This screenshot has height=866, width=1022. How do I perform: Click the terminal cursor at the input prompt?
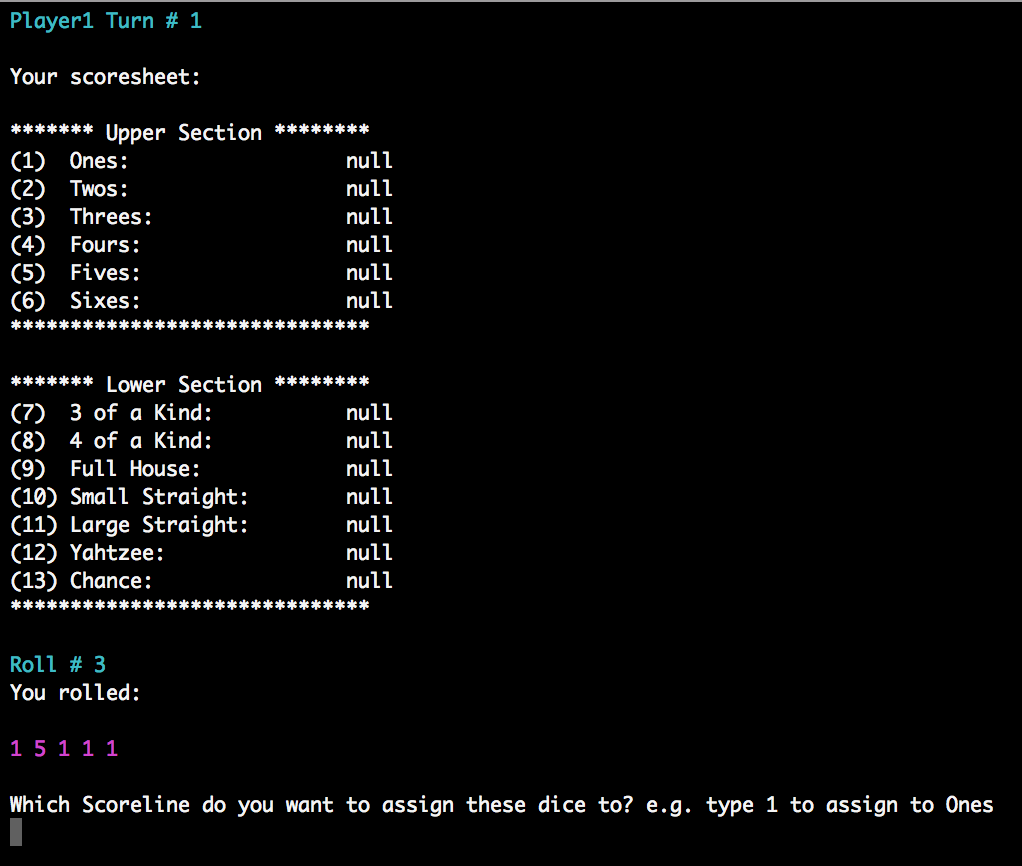click(x=15, y=832)
